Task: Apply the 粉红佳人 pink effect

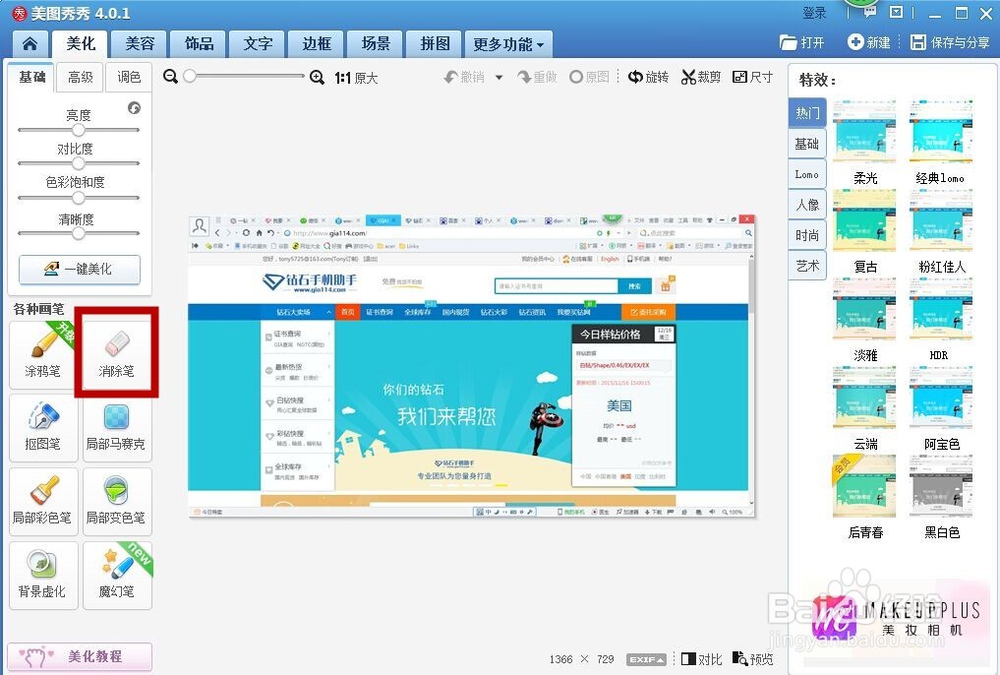Action: click(940, 221)
